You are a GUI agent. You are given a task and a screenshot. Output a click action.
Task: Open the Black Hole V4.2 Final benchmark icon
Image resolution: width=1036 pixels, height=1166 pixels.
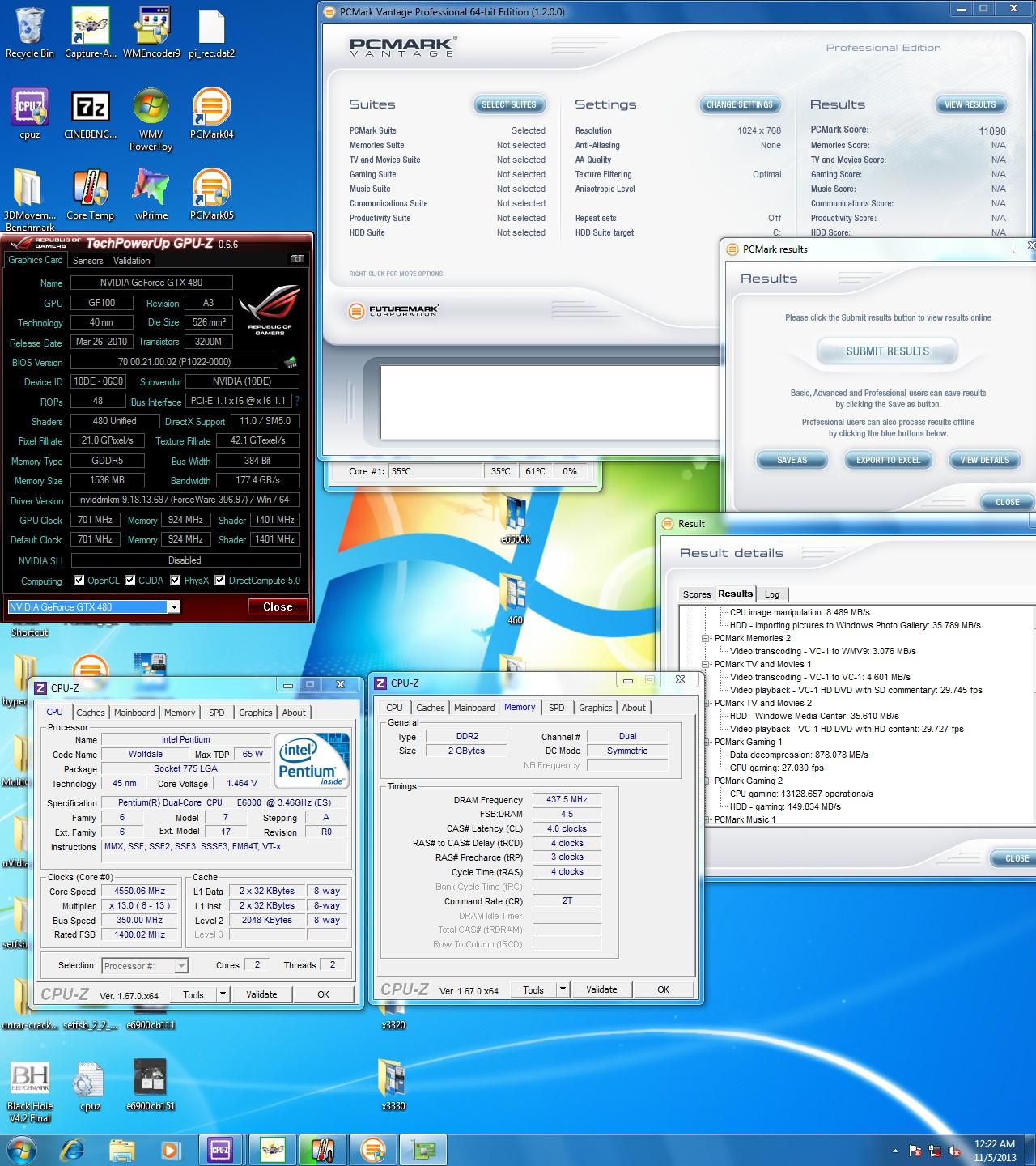[30, 1091]
